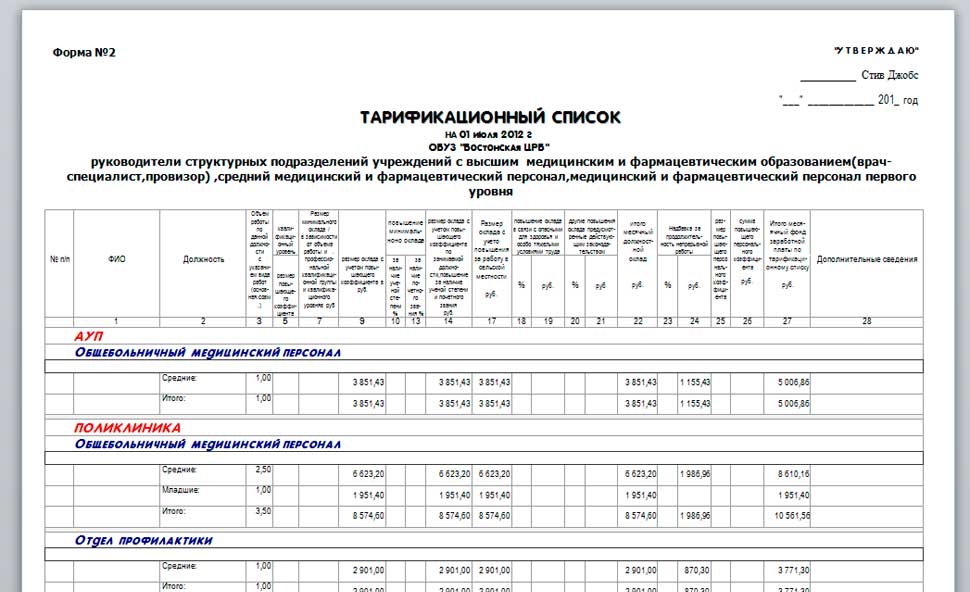Click column number 27 in the numbering row
970x592 pixels.
(x=787, y=322)
